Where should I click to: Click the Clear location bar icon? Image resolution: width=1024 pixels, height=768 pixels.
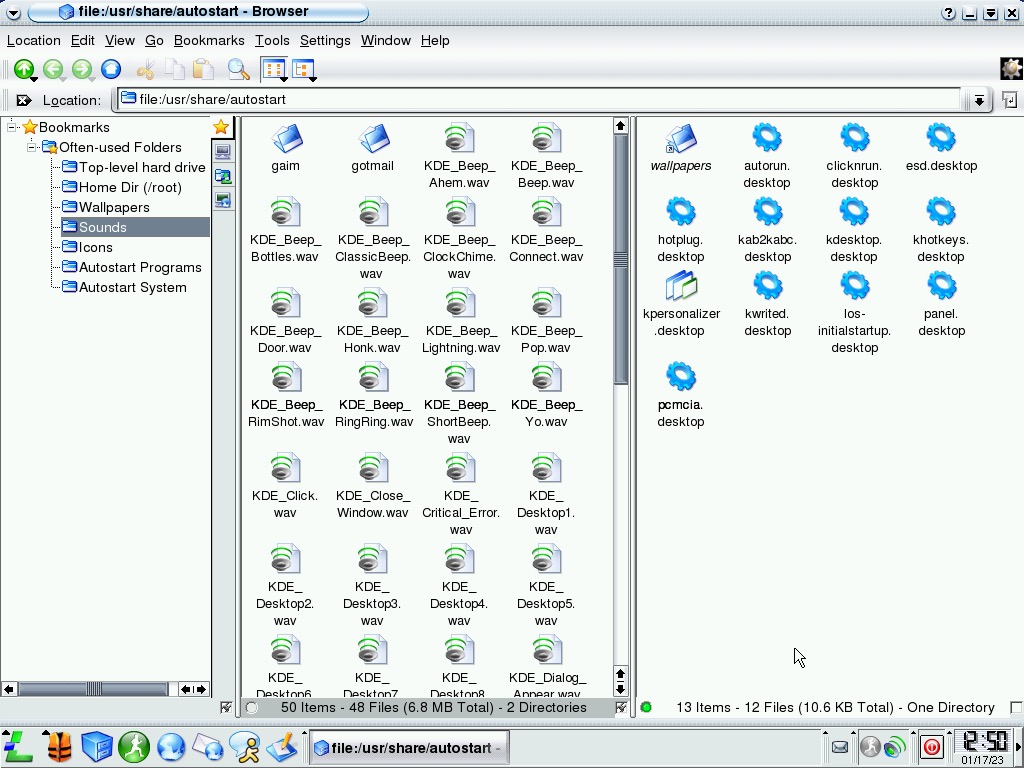tap(24, 100)
